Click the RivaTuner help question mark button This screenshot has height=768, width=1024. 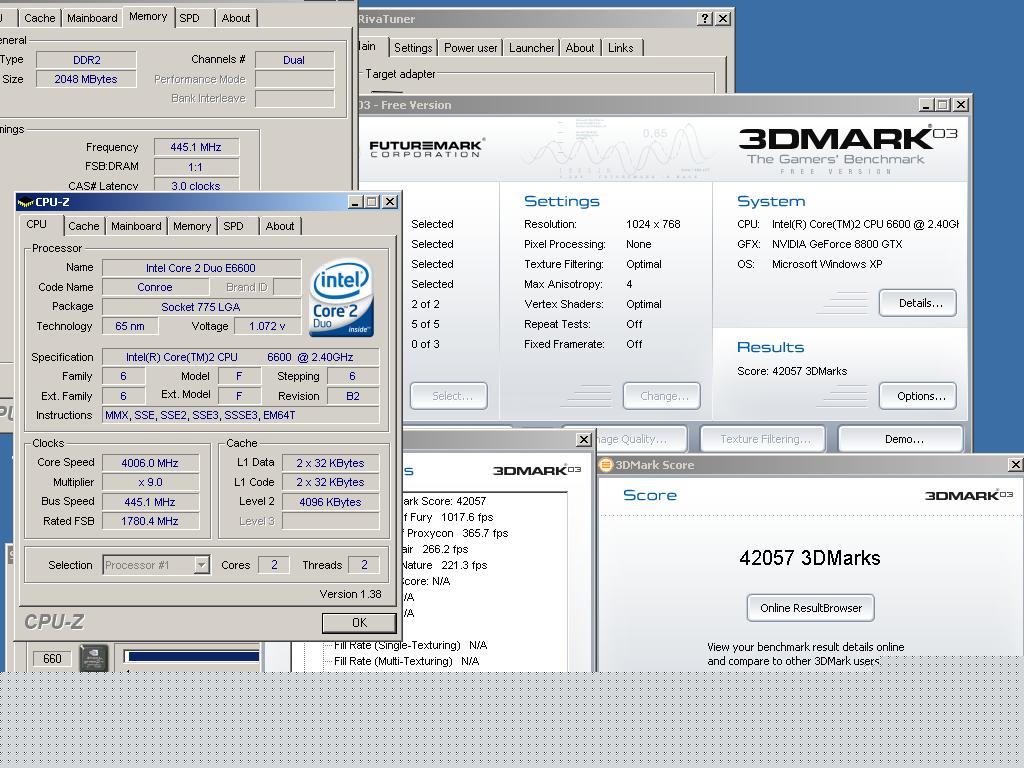click(705, 19)
